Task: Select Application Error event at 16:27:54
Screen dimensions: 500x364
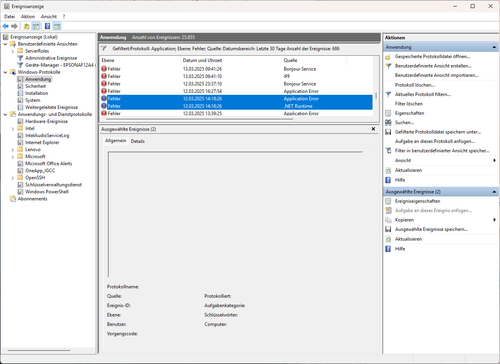Action: [237, 91]
